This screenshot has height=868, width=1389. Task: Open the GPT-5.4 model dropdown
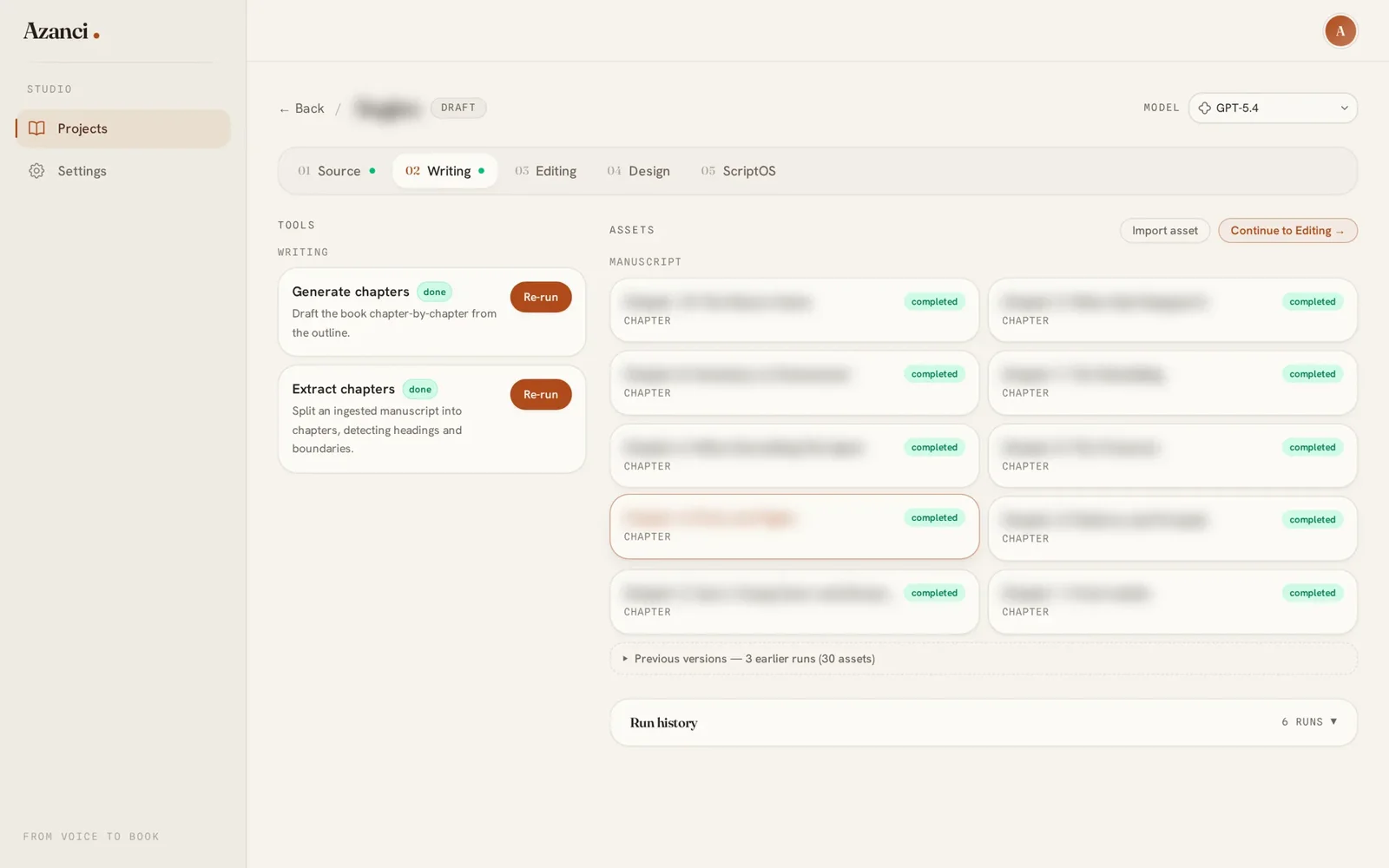coord(1272,108)
